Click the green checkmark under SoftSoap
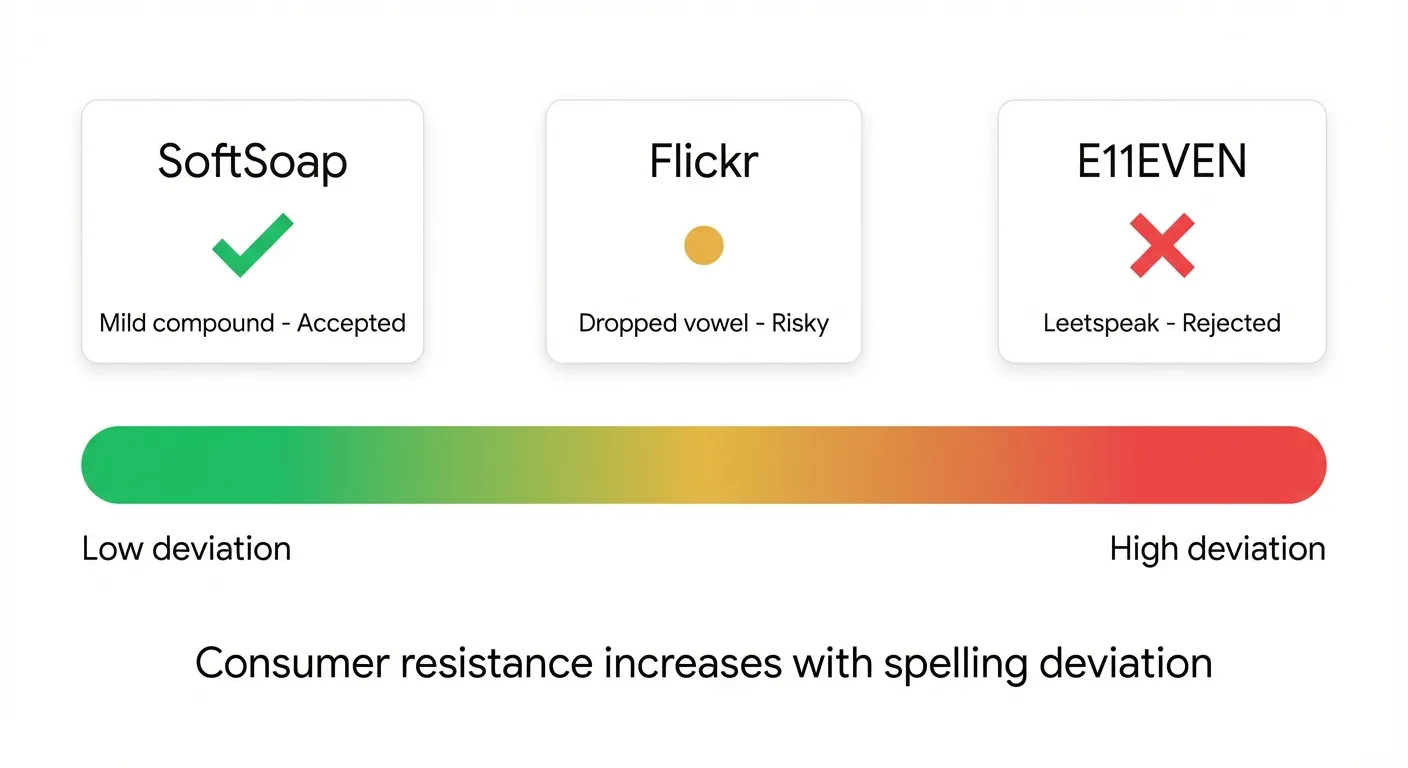 pos(252,245)
